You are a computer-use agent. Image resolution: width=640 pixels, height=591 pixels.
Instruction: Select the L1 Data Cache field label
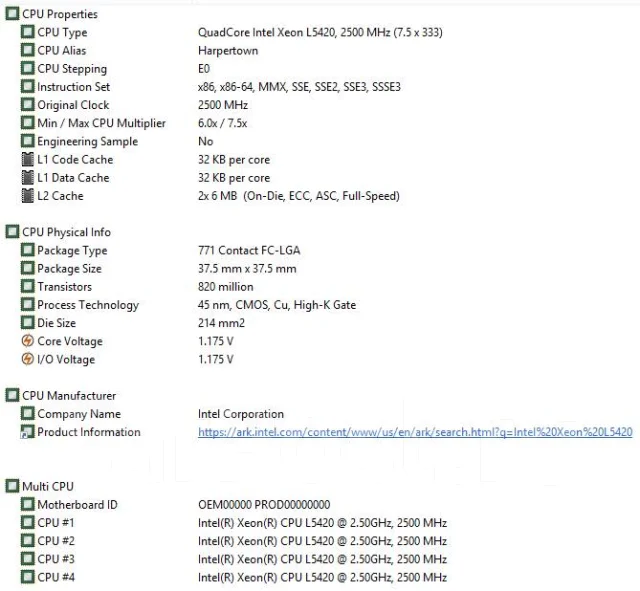[x=73, y=178]
